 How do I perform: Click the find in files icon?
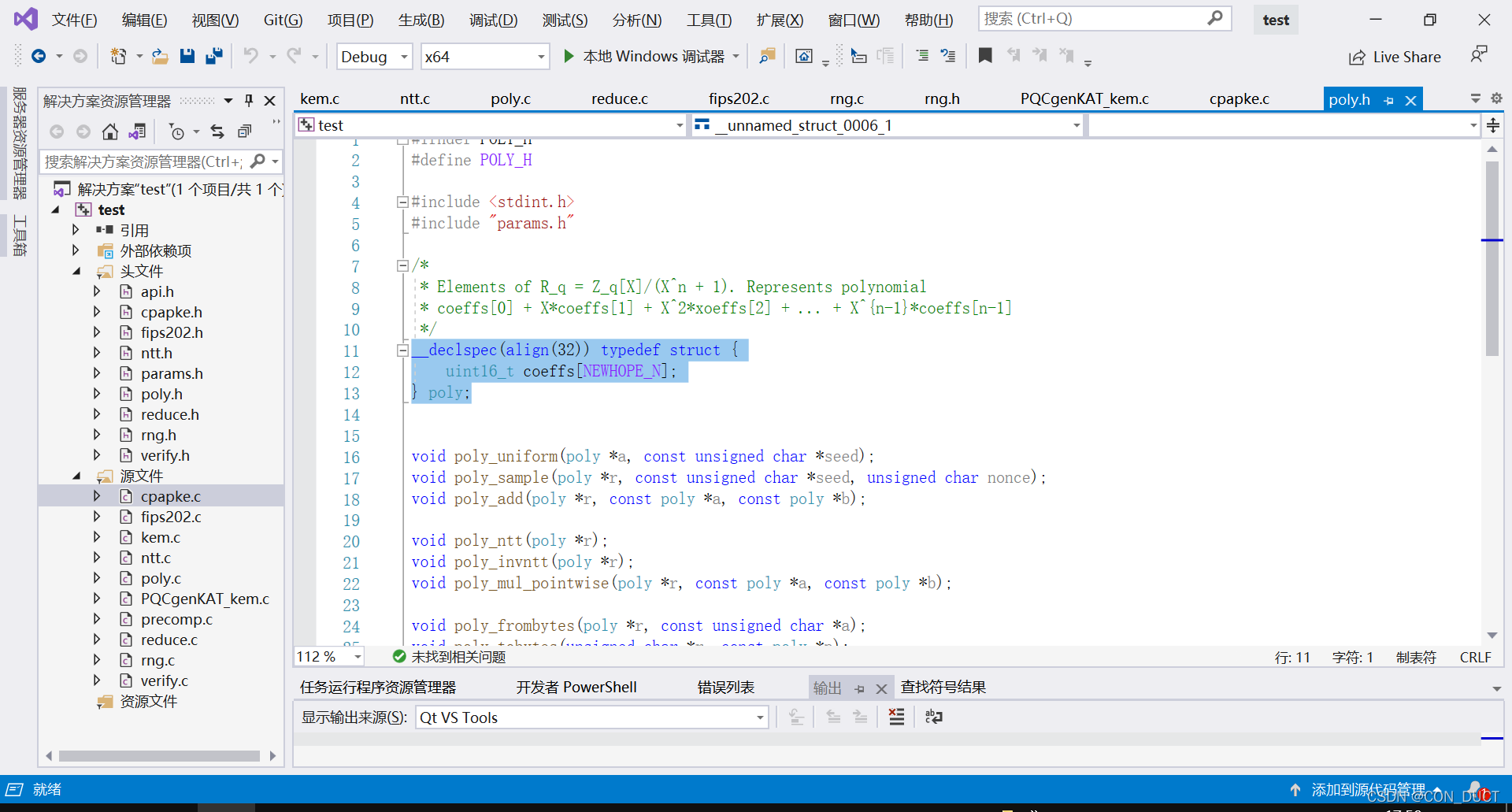coord(766,56)
